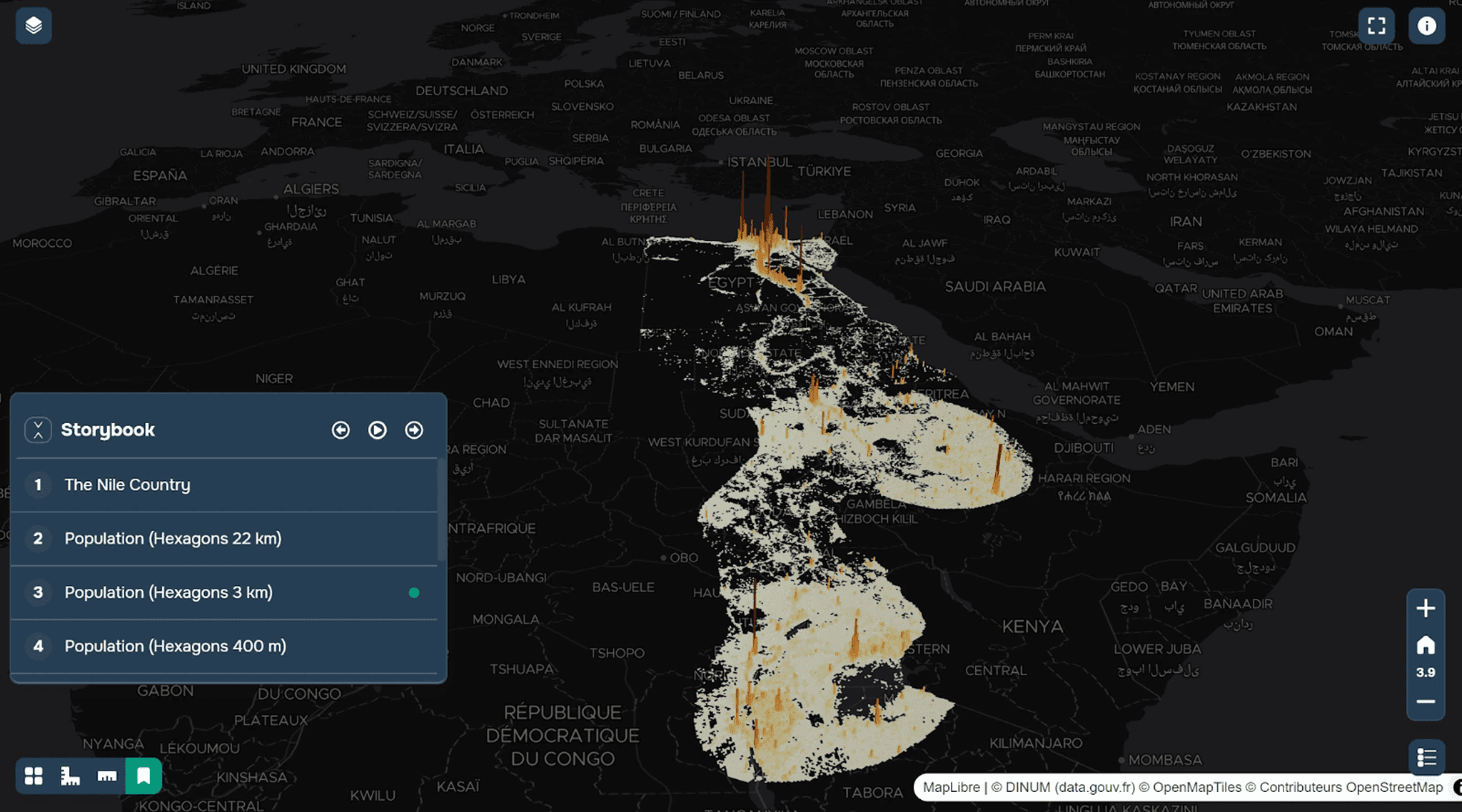Image resolution: width=1462 pixels, height=812 pixels.
Task: Open the info button
Action: click(1426, 26)
